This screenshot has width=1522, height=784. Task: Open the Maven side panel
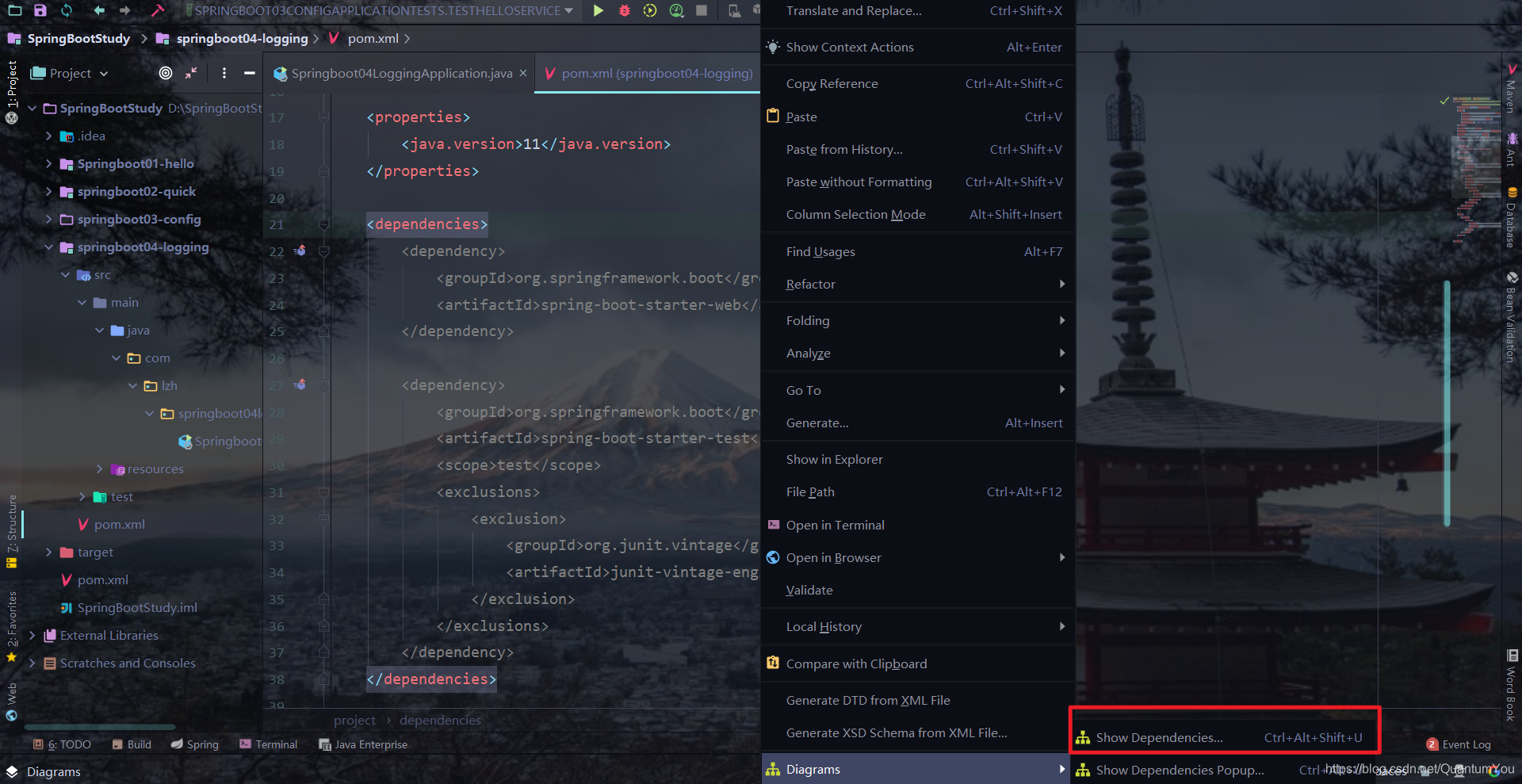coord(1512,89)
